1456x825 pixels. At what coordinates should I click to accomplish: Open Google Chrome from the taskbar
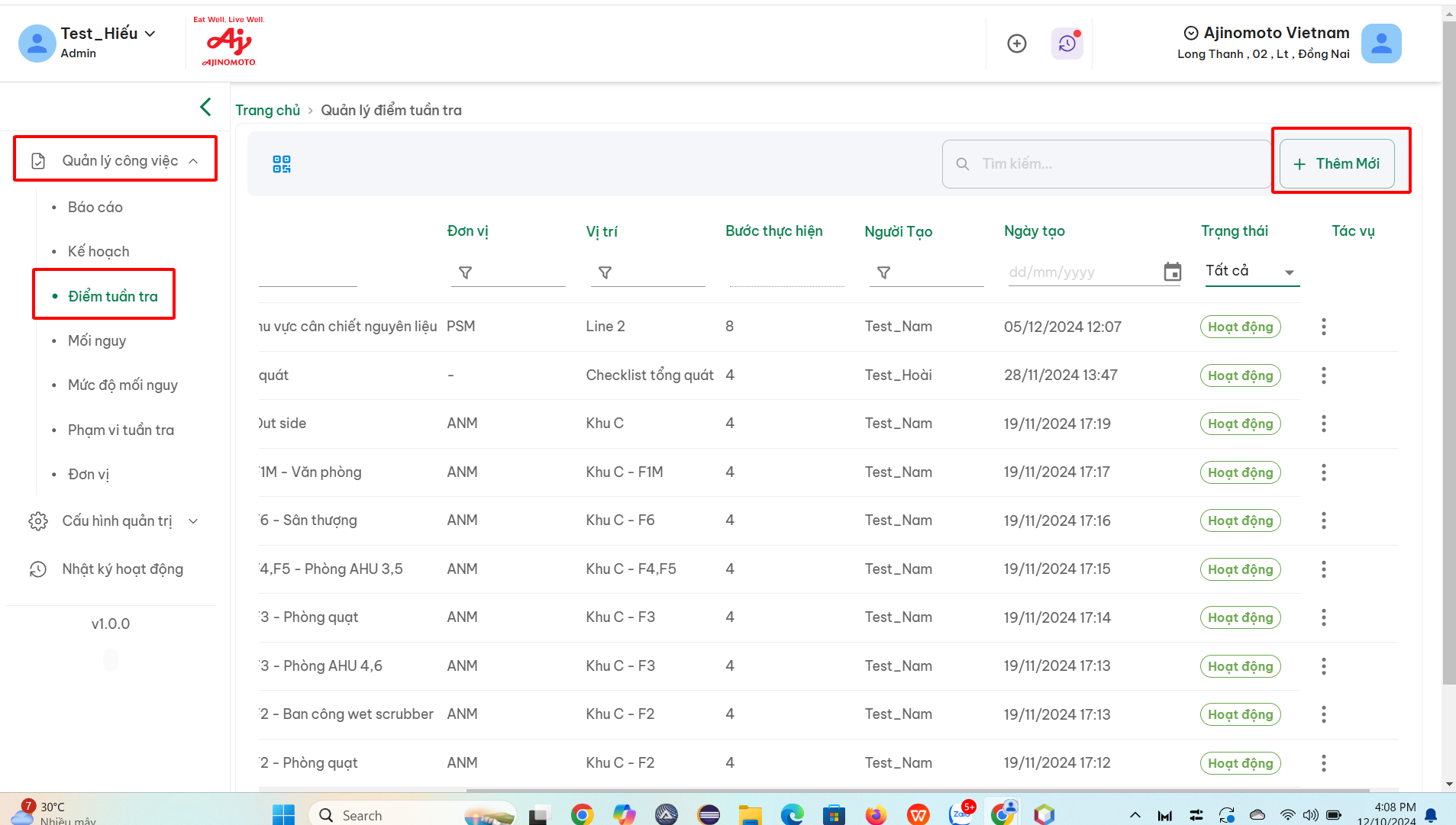pyautogui.click(x=582, y=815)
